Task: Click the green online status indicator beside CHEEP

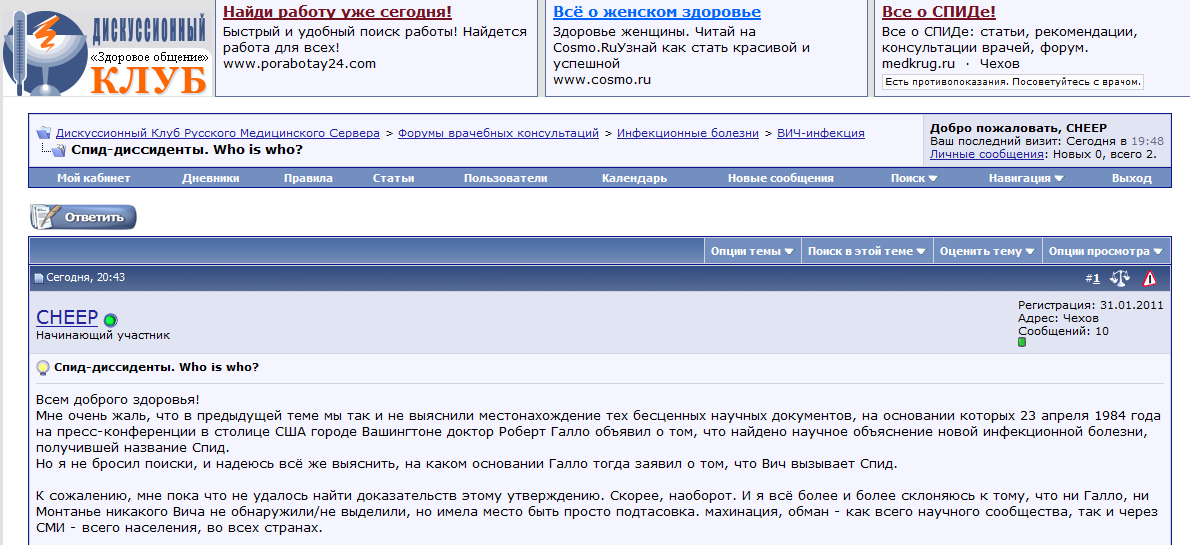Action: [110, 320]
